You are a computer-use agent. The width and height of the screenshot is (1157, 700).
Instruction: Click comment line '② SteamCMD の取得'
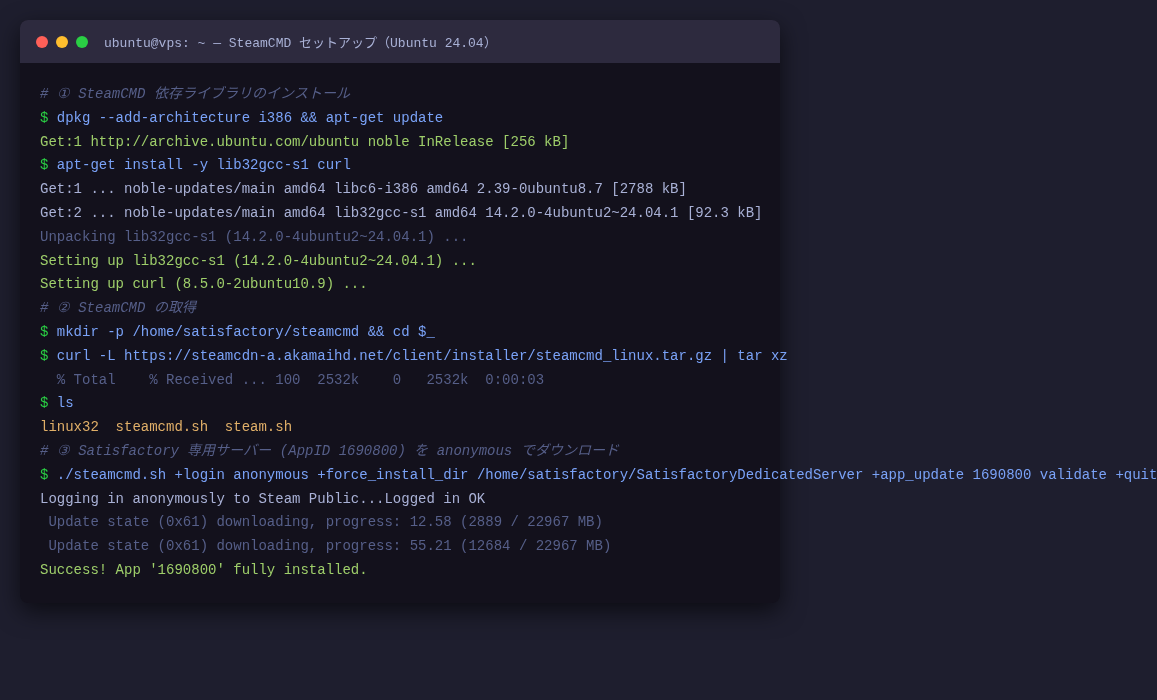(x=118, y=308)
